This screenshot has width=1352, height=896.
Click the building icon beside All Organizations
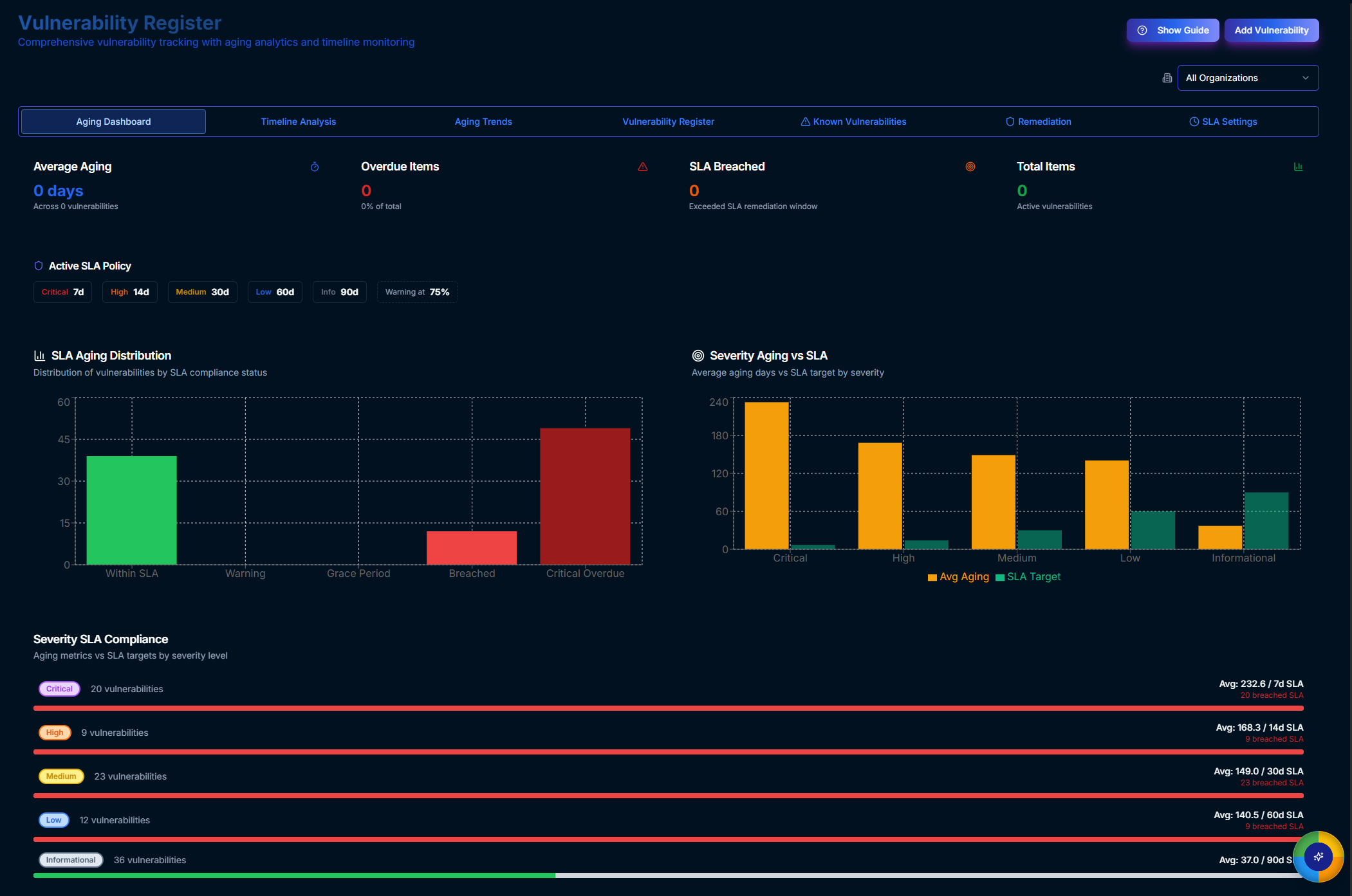coord(1167,78)
